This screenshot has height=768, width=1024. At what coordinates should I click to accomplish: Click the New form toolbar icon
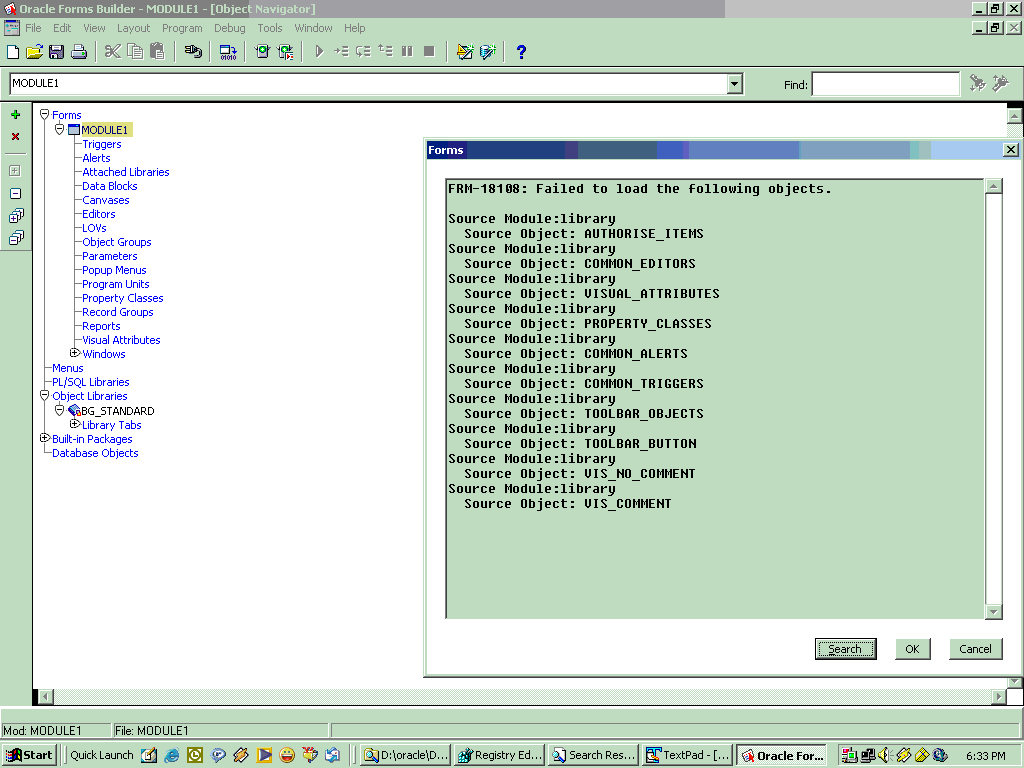coord(13,52)
